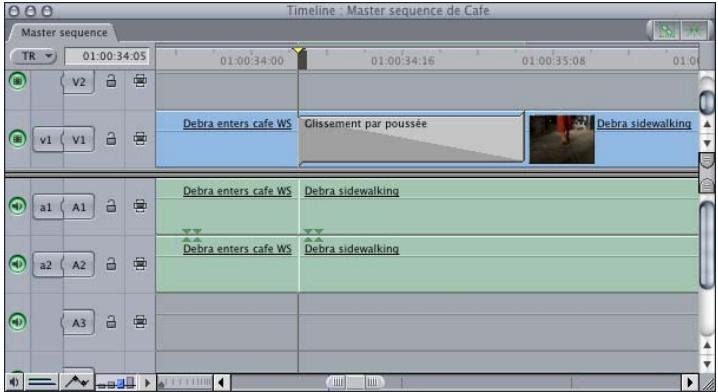Lock the A1 track
This screenshot has width=718, height=392.
coord(111,206)
